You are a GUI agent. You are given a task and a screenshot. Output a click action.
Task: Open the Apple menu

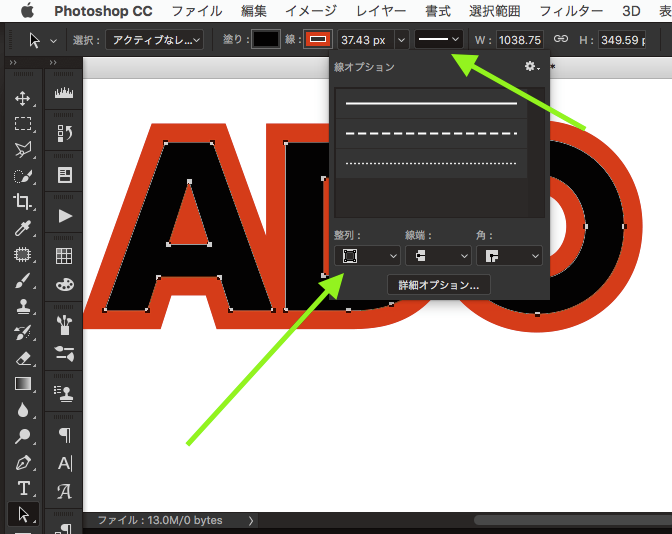(27, 11)
